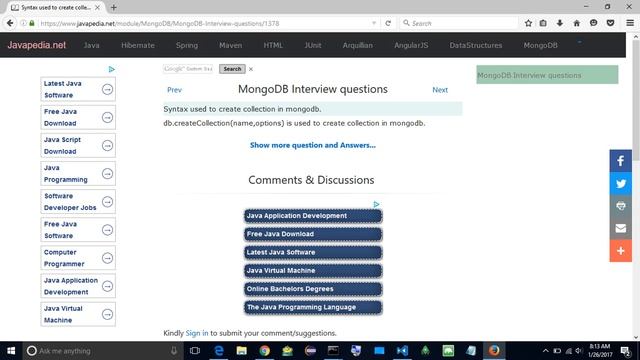
Task: Click the Online Bachelors Degrees ad button
Action: pyautogui.click(x=313, y=289)
